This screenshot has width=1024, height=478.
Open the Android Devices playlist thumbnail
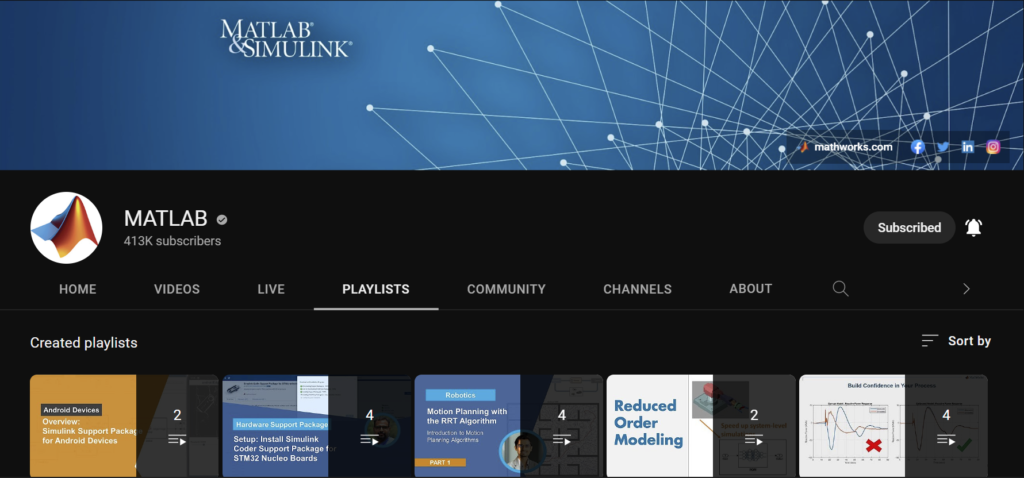pos(124,426)
